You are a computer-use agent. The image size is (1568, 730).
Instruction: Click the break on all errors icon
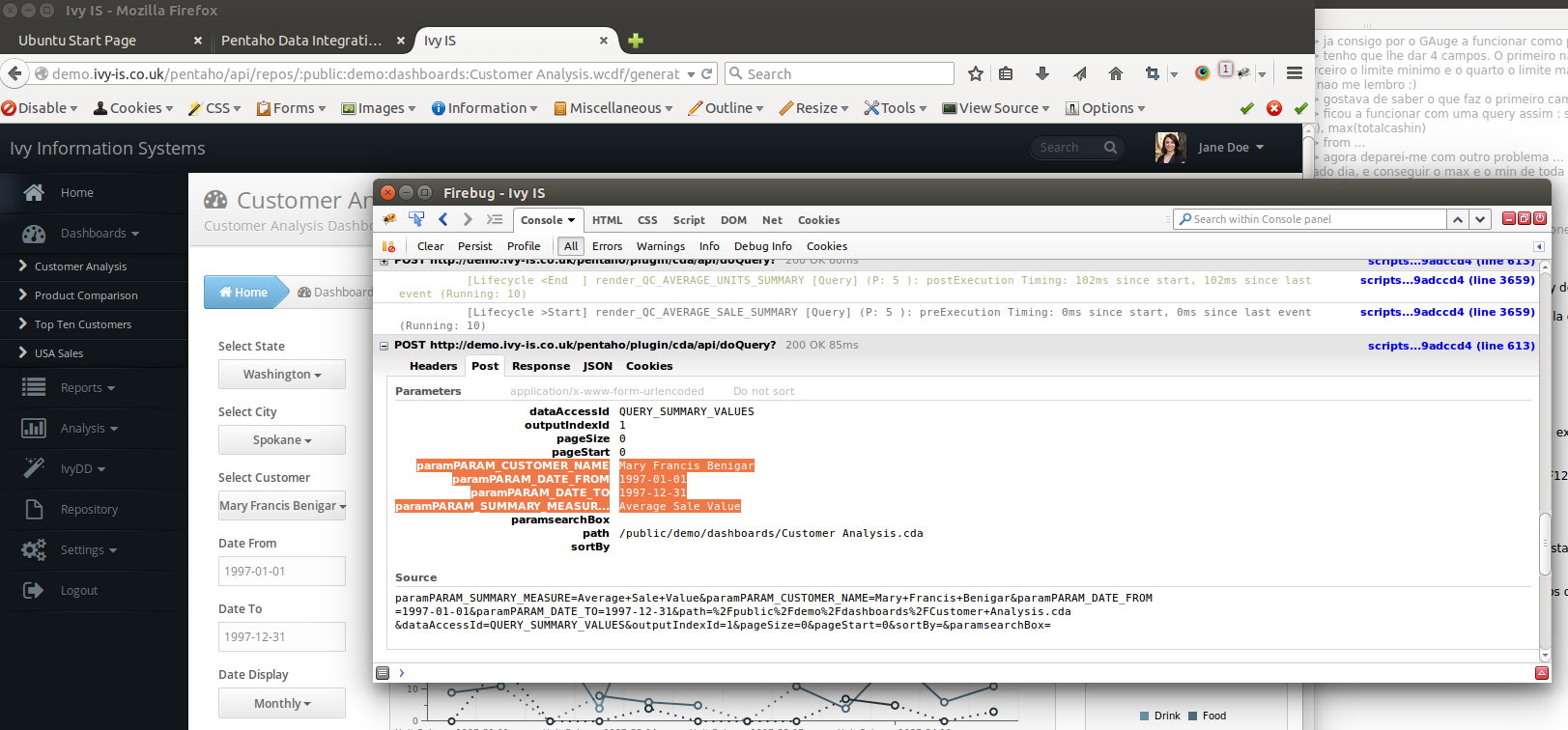388,246
